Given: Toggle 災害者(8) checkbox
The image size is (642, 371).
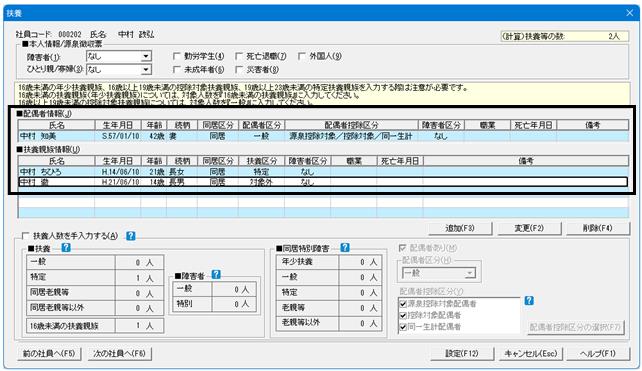Looking at the screenshot, I should (x=240, y=70).
